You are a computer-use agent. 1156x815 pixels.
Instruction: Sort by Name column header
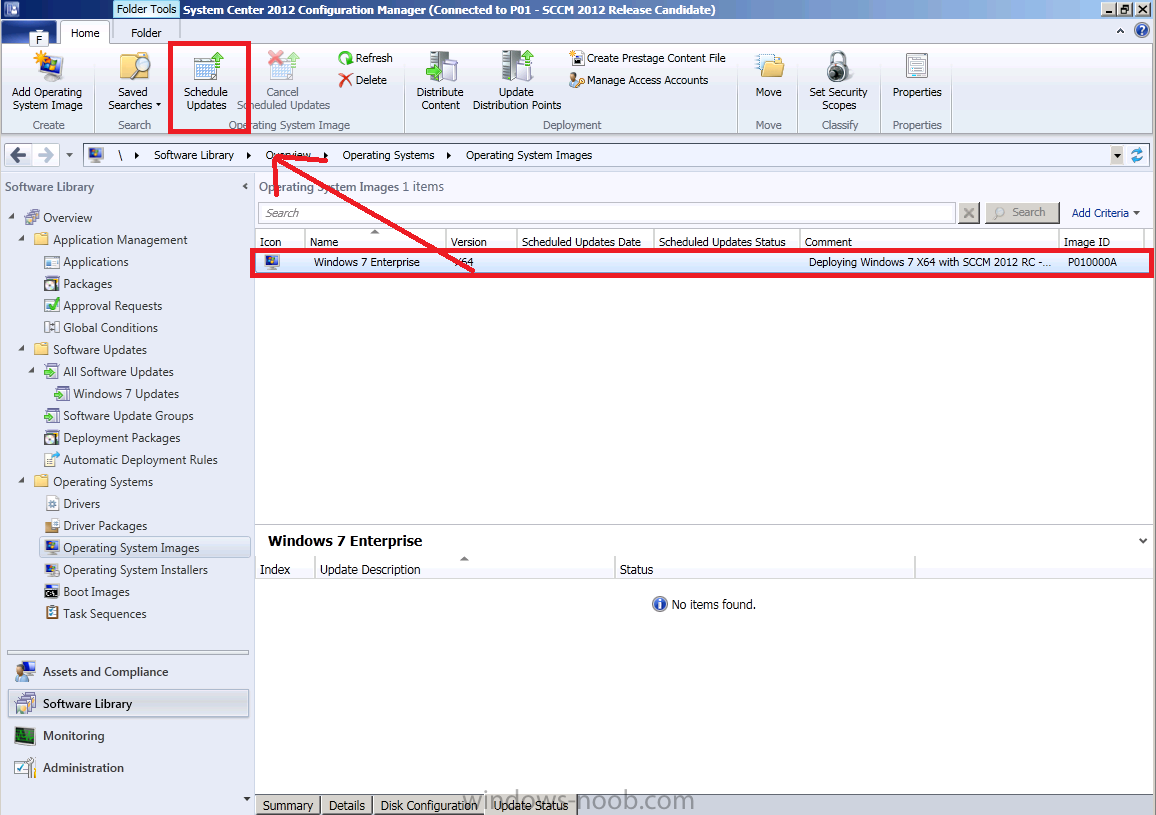tap(375, 241)
